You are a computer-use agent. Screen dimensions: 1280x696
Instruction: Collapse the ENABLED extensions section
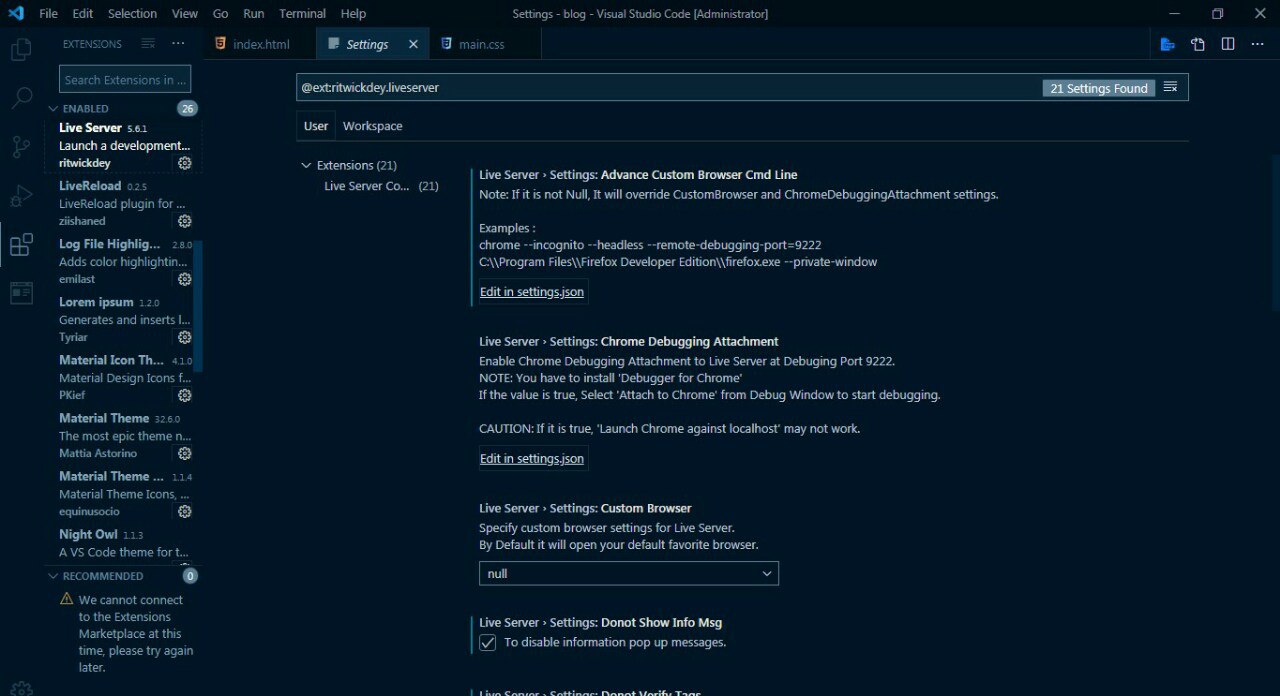(x=54, y=108)
